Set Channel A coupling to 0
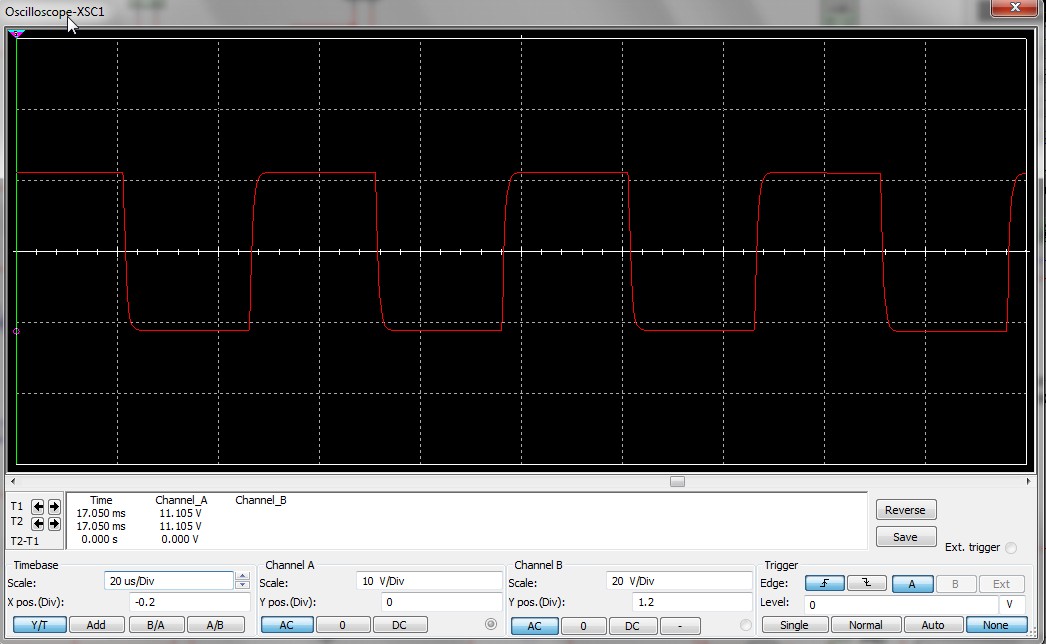The width and height of the screenshot is (1046, 644). pos(342,625)
